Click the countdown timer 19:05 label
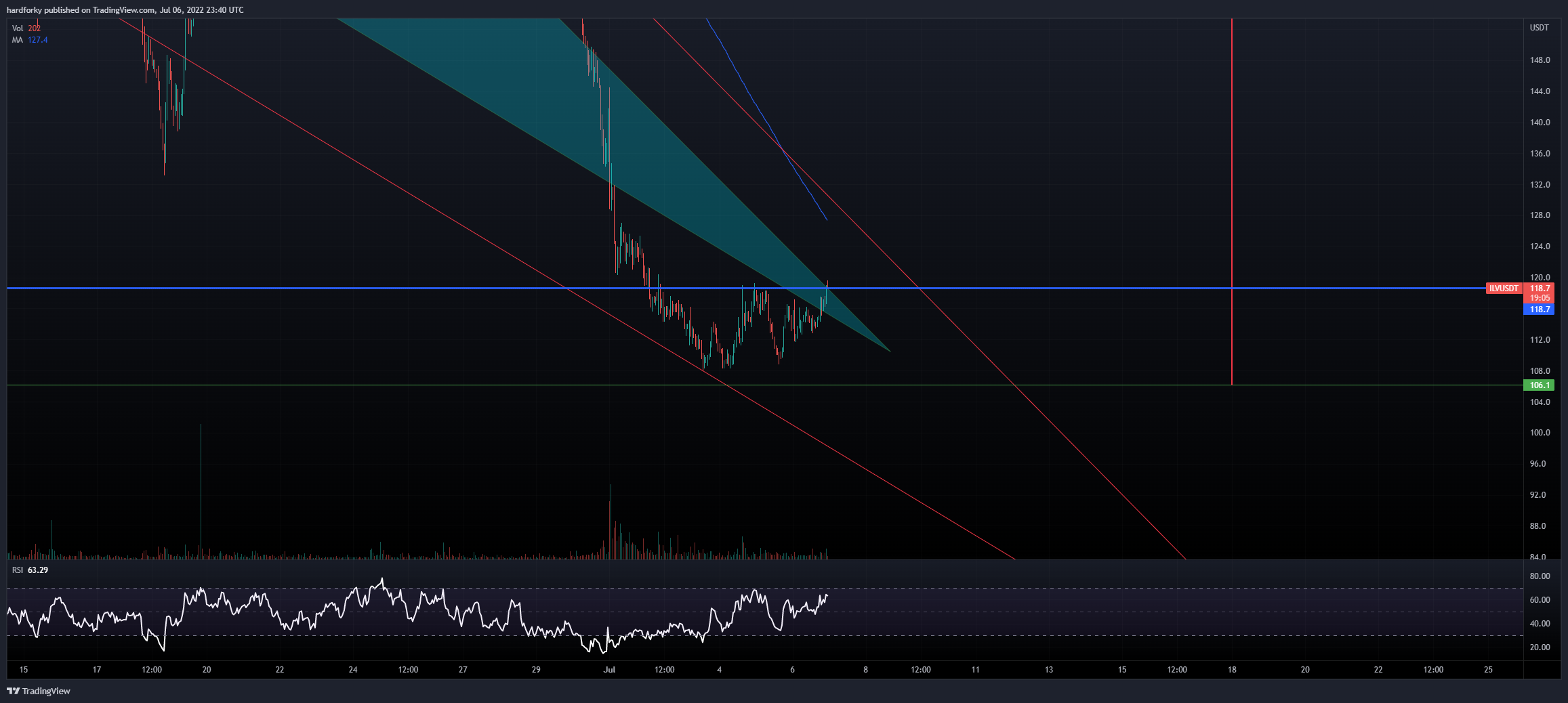Screen dimensions: 1568x703 tap(1540, 298)
